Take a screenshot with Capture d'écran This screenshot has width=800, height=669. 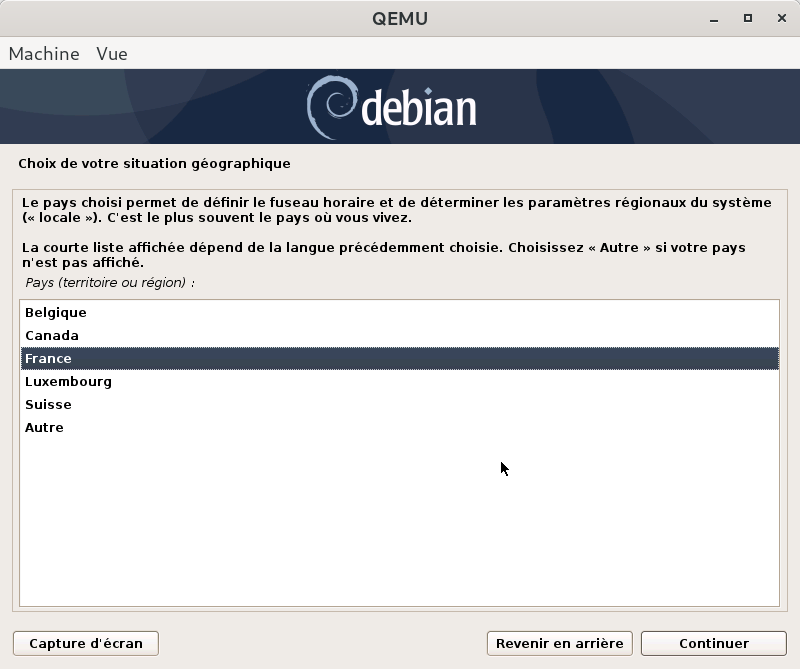(86, 643)
